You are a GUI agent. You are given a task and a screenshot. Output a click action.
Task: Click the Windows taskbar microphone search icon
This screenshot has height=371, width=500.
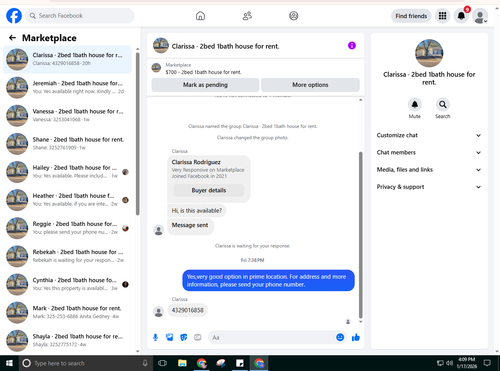tap(145, 363)
